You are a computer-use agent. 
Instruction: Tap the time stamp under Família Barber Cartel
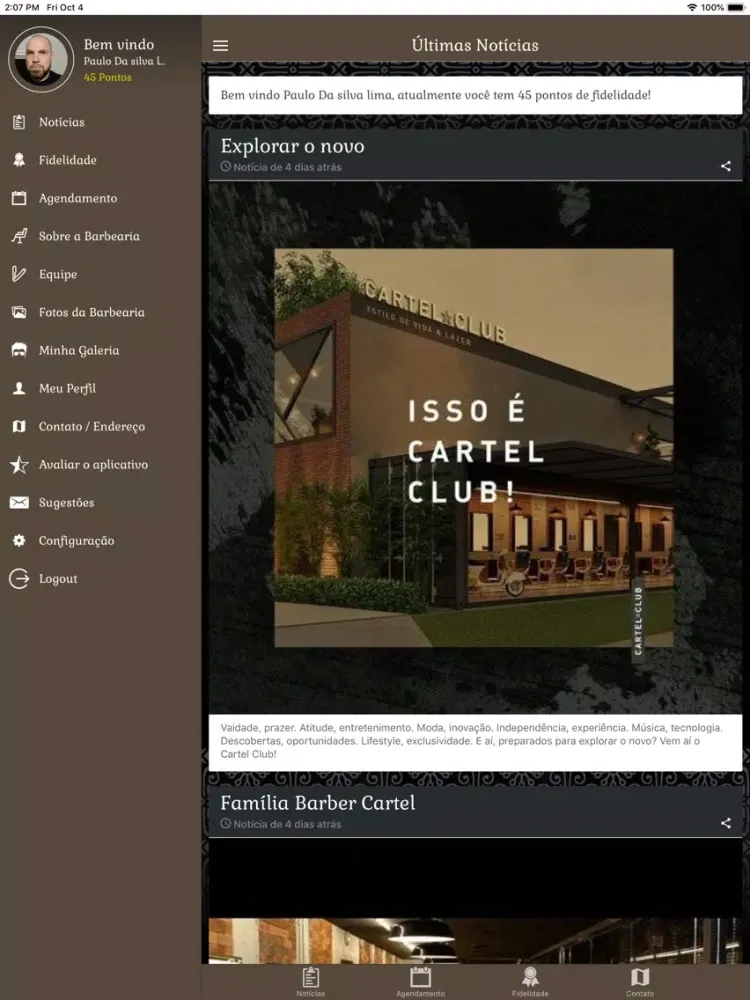[281, 824]
